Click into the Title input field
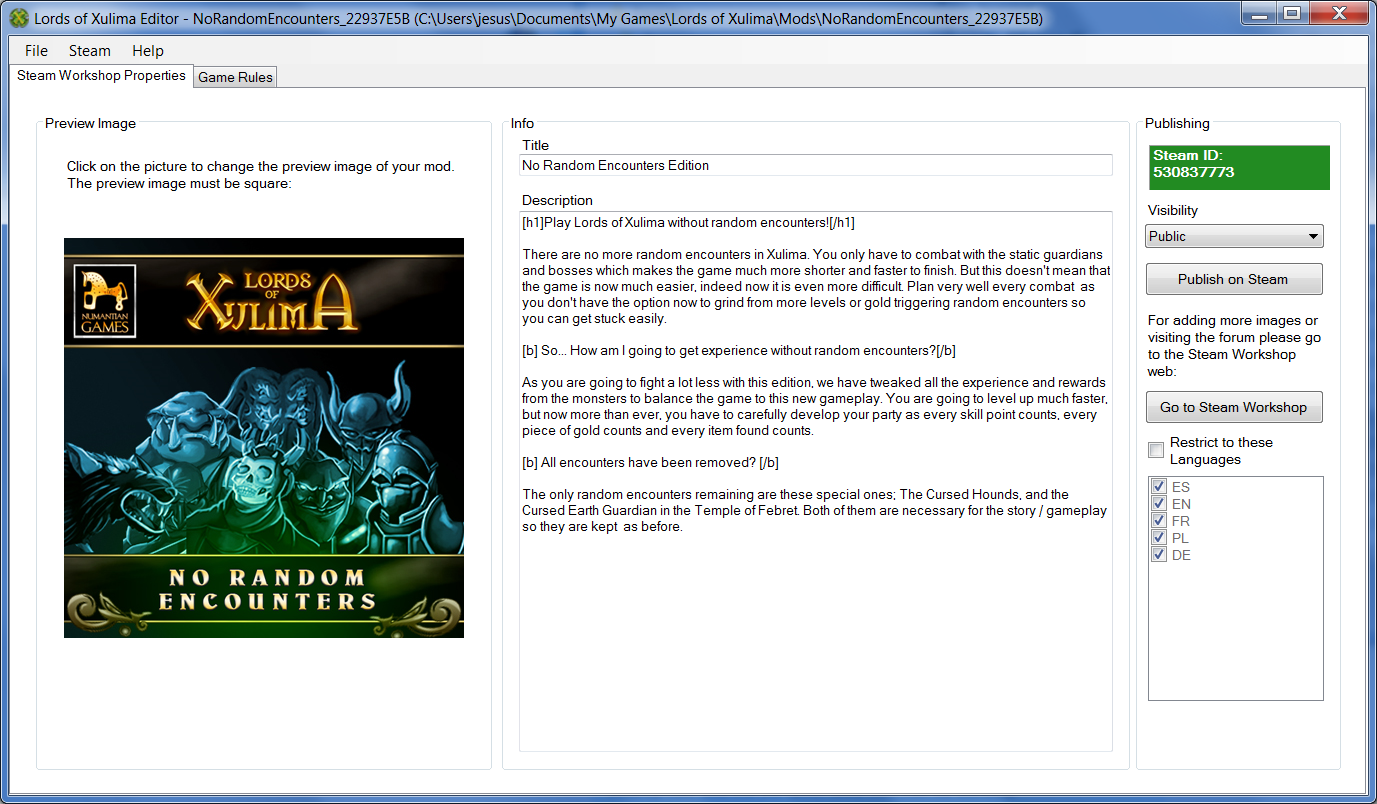Image resolution: width=1377 pixels, height=804 pixels. (816, 165)
